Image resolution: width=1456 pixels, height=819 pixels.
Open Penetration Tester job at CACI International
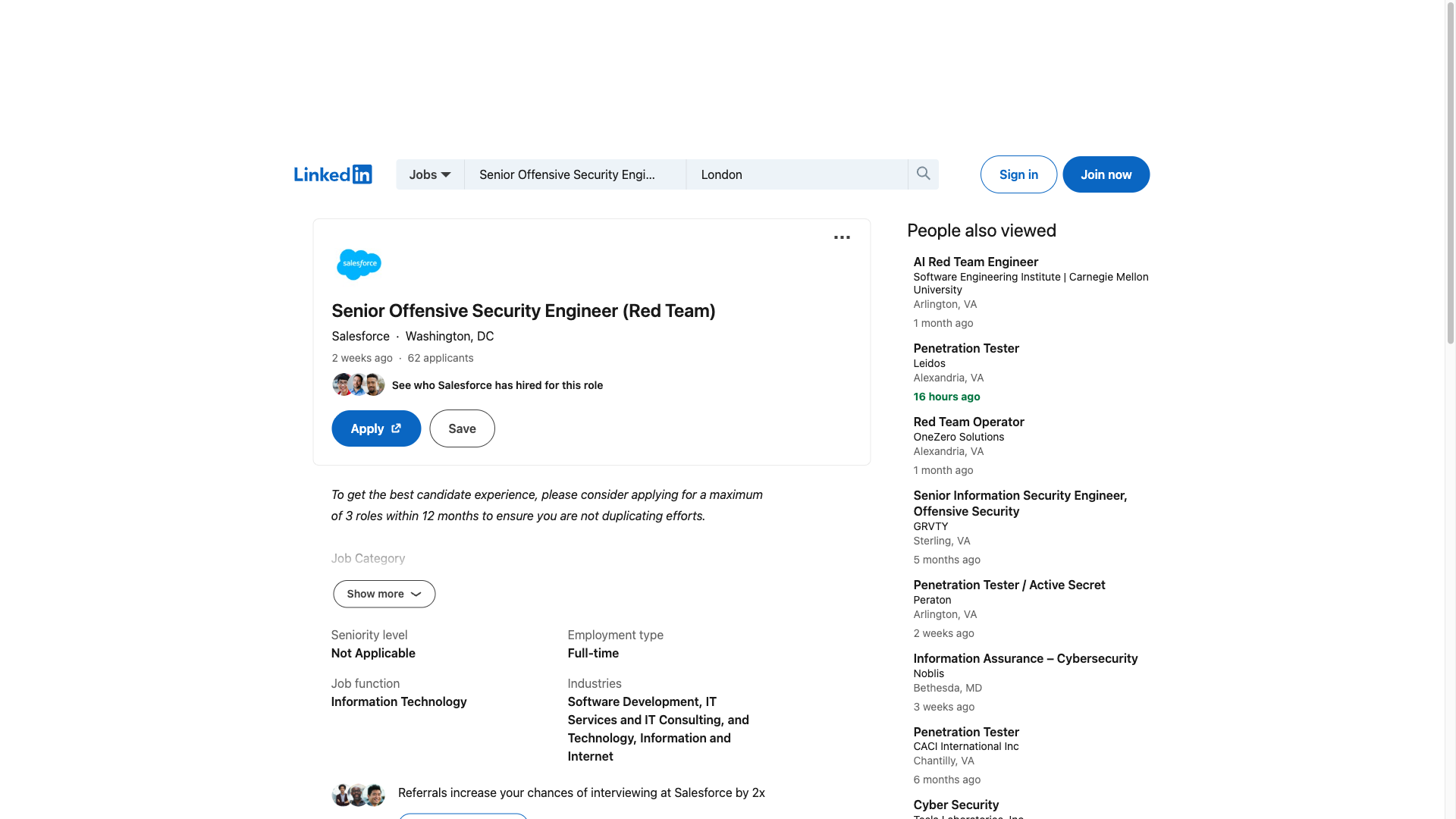[x=966, y=732]
